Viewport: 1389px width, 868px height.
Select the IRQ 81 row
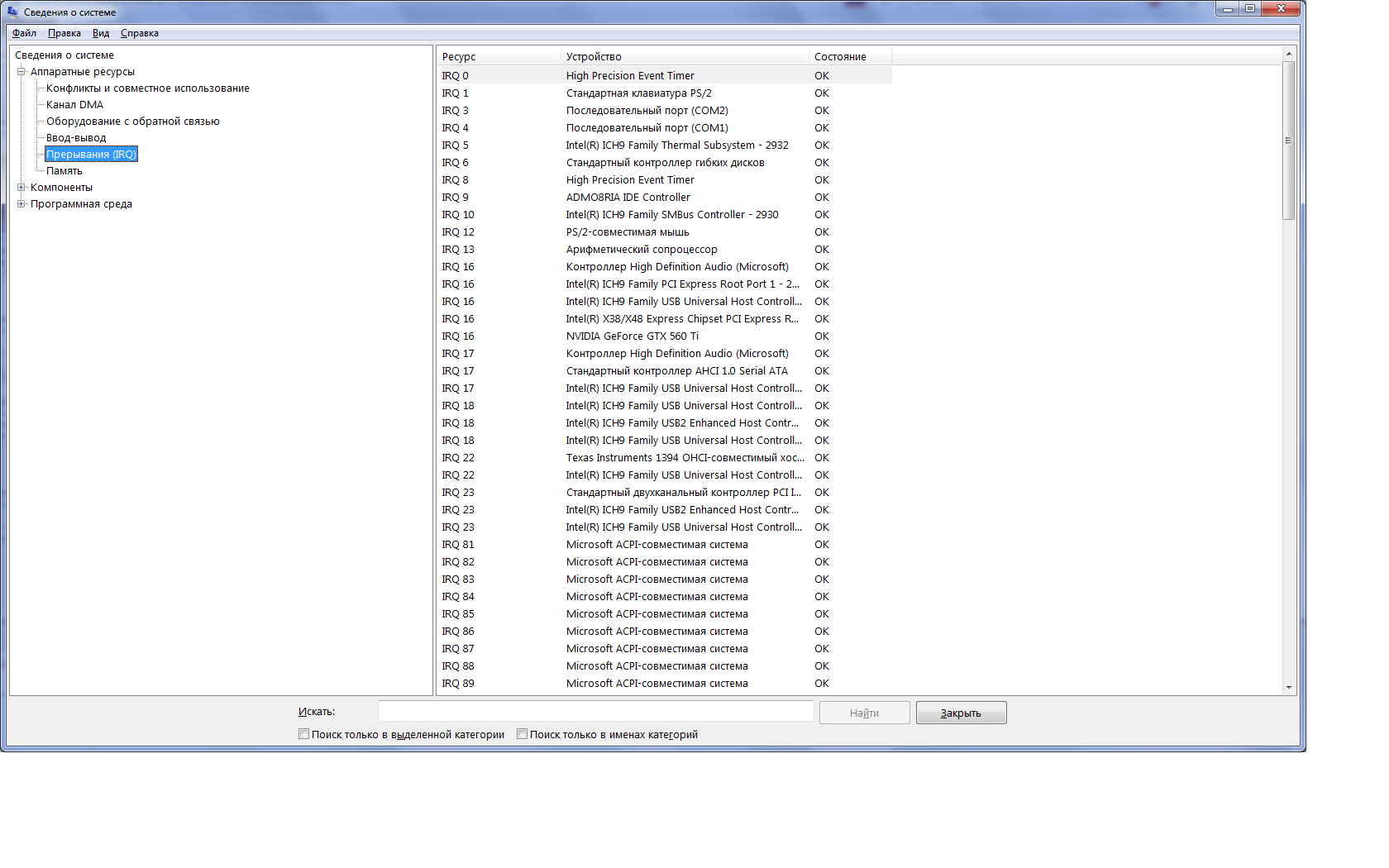coord(664,544)
